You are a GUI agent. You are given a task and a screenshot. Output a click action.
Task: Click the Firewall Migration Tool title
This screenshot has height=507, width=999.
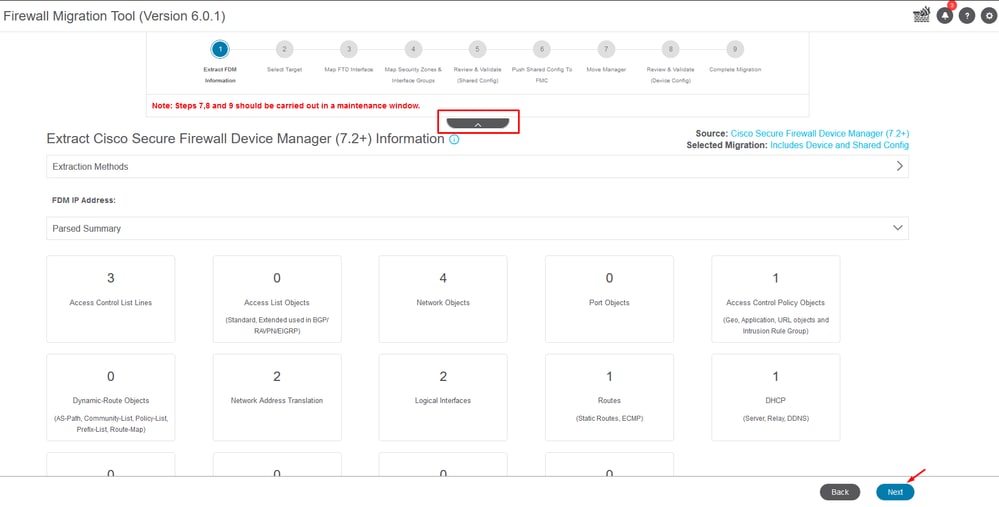click(x=115, y=16)
